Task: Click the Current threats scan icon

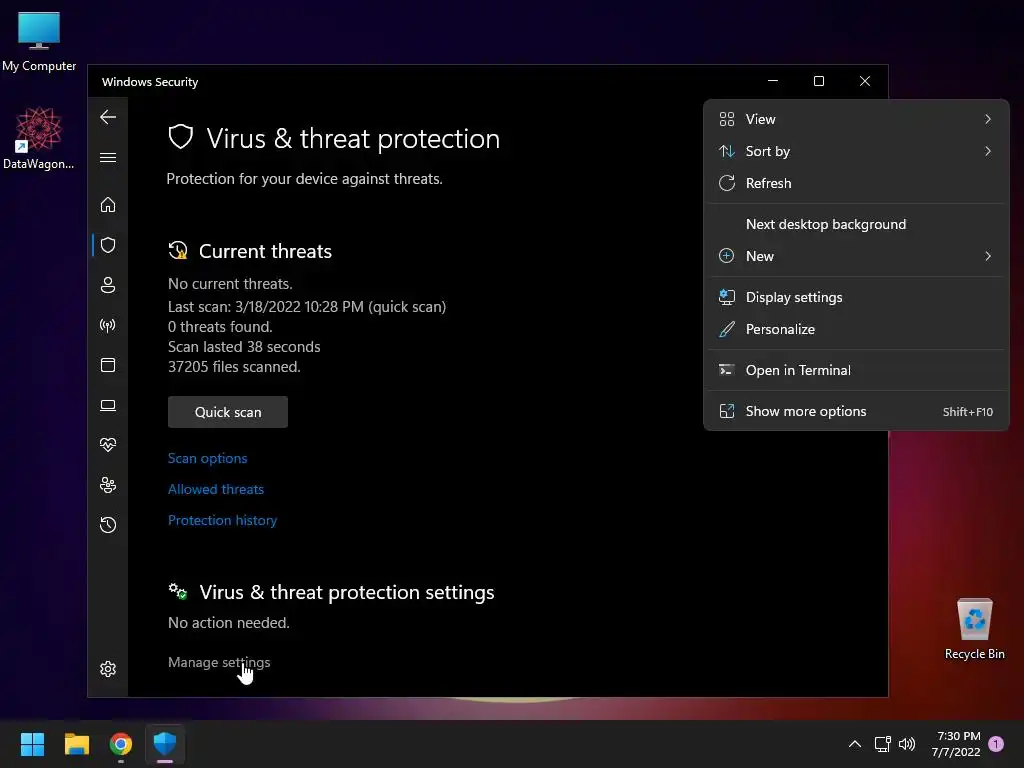Action: [178, 251]
